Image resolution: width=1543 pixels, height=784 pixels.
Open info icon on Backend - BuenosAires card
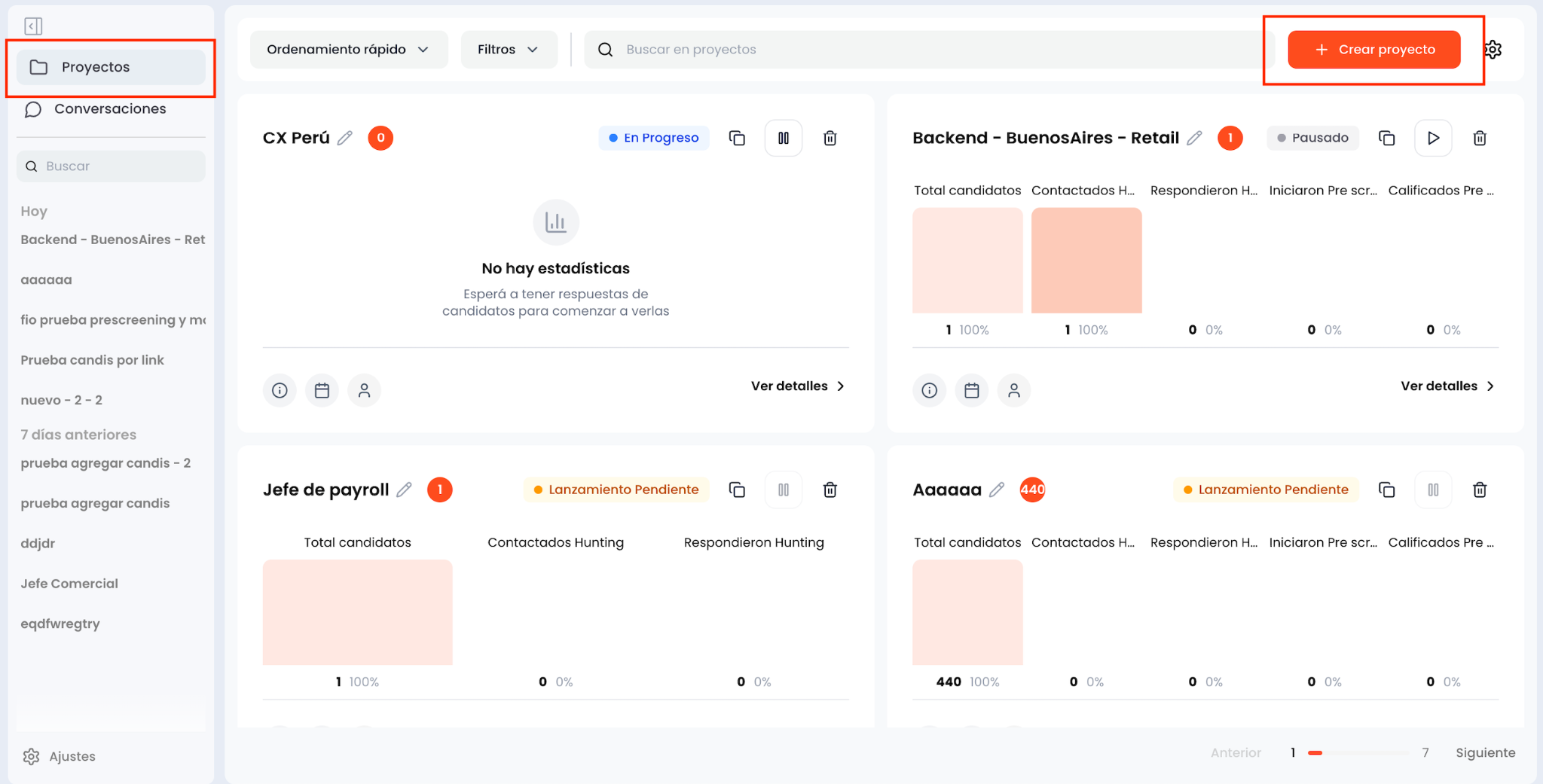(x=929, y=390)
